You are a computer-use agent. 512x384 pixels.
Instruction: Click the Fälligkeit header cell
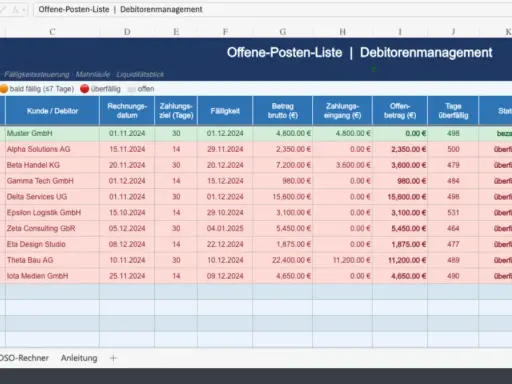[x=225, y=111]
